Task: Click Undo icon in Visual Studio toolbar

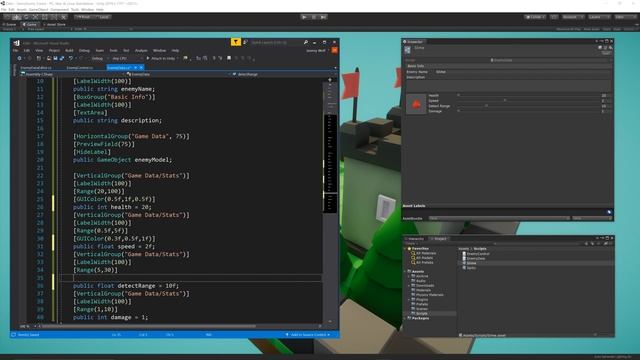Action: [71, 58]
